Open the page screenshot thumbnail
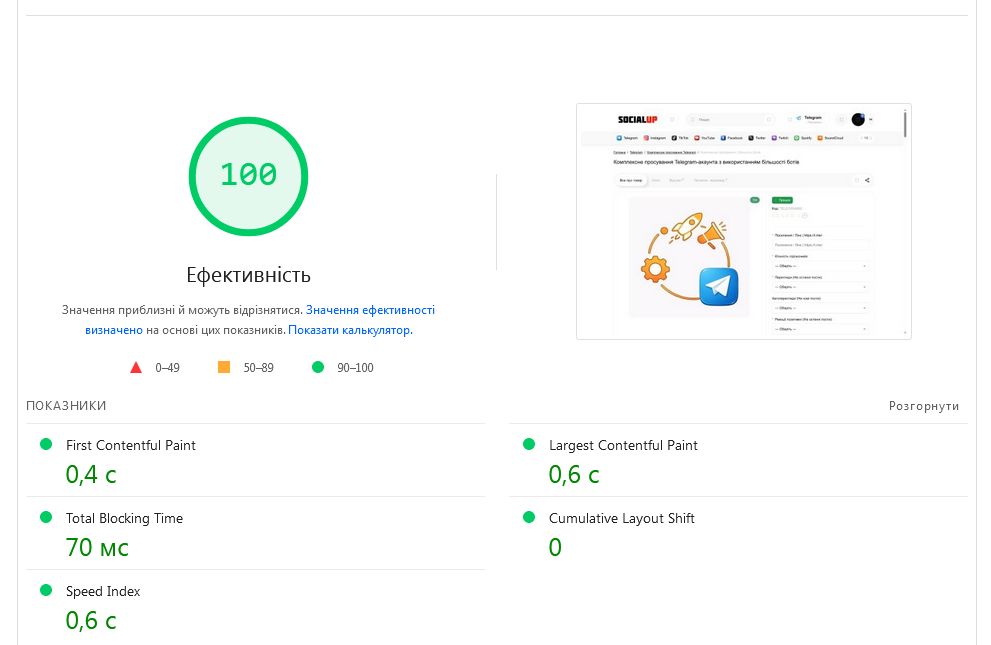The width and height of the screenshot is (991, 645). (x=743, y=221)
